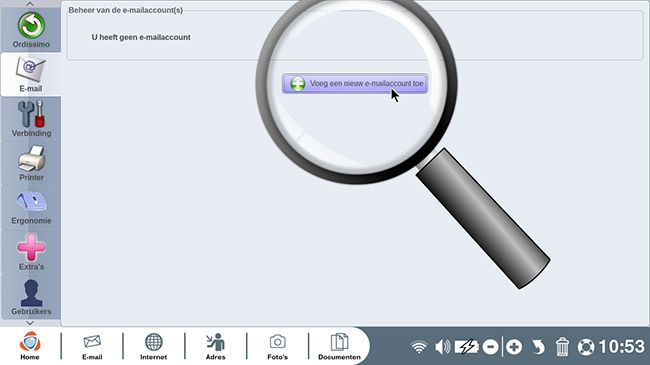Open the Ordissimo settings section
The width and height of the screenshot is (650, 365).
click(x=31, y=30)
